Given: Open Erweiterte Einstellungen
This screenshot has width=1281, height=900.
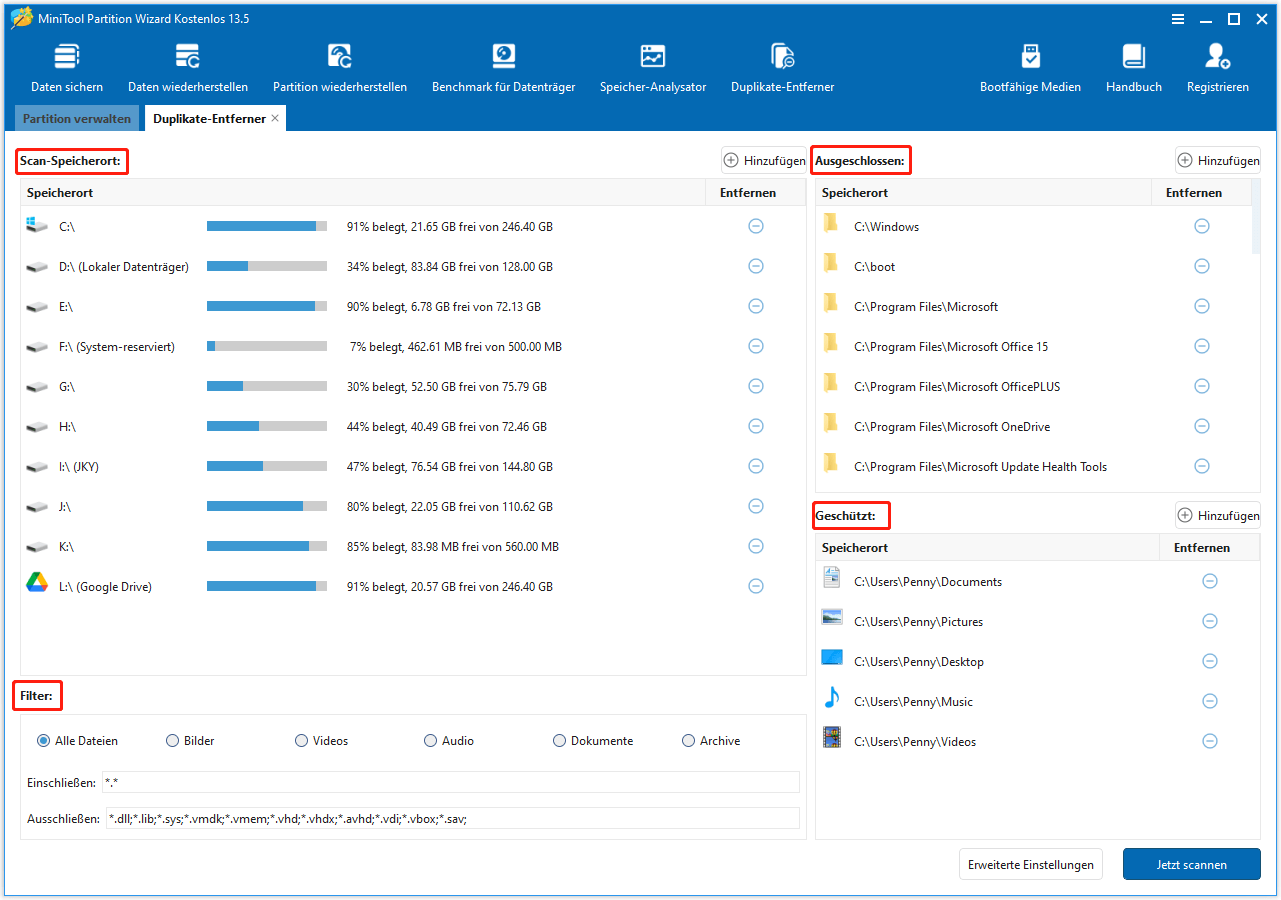Looking at the screenshot, I should (x=1030, y=864).
